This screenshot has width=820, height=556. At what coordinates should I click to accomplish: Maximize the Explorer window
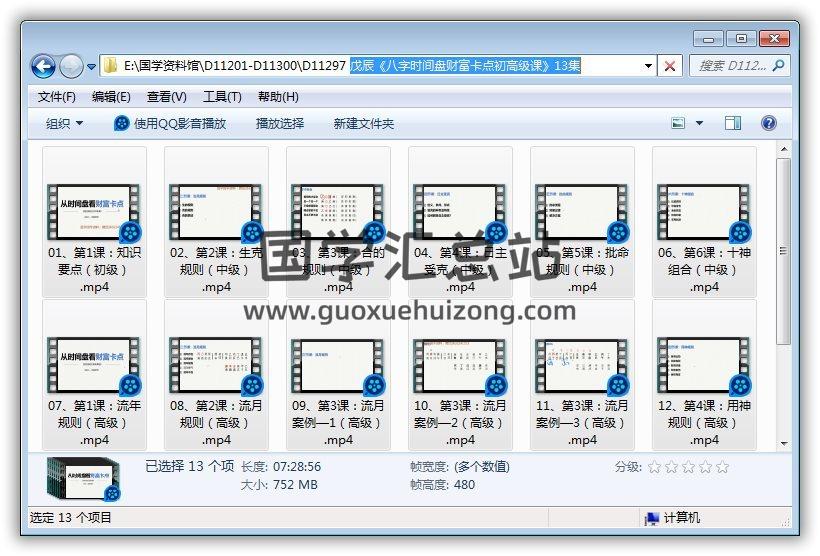pos(741,39)
